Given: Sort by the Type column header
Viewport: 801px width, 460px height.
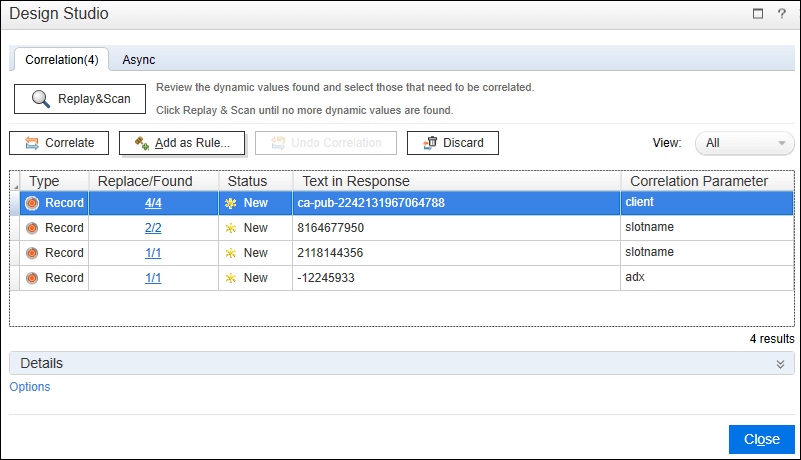Looking at the screenshot, I should click(45, 181).
